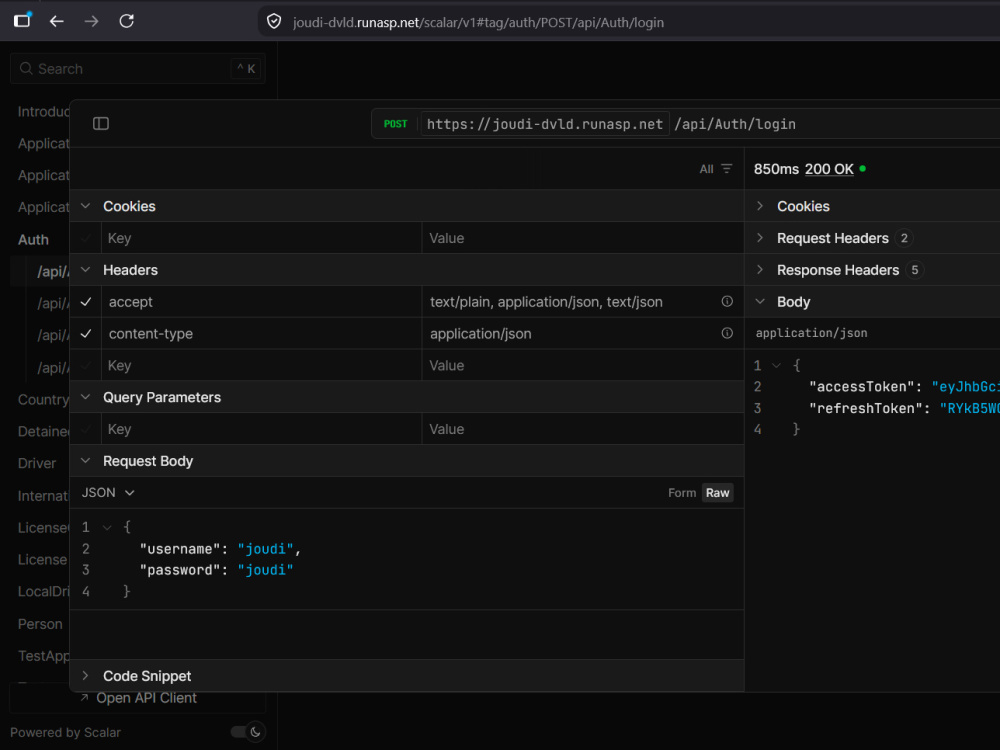
Task: Click the "refreshToken" line in response
Action: [904, 408]
